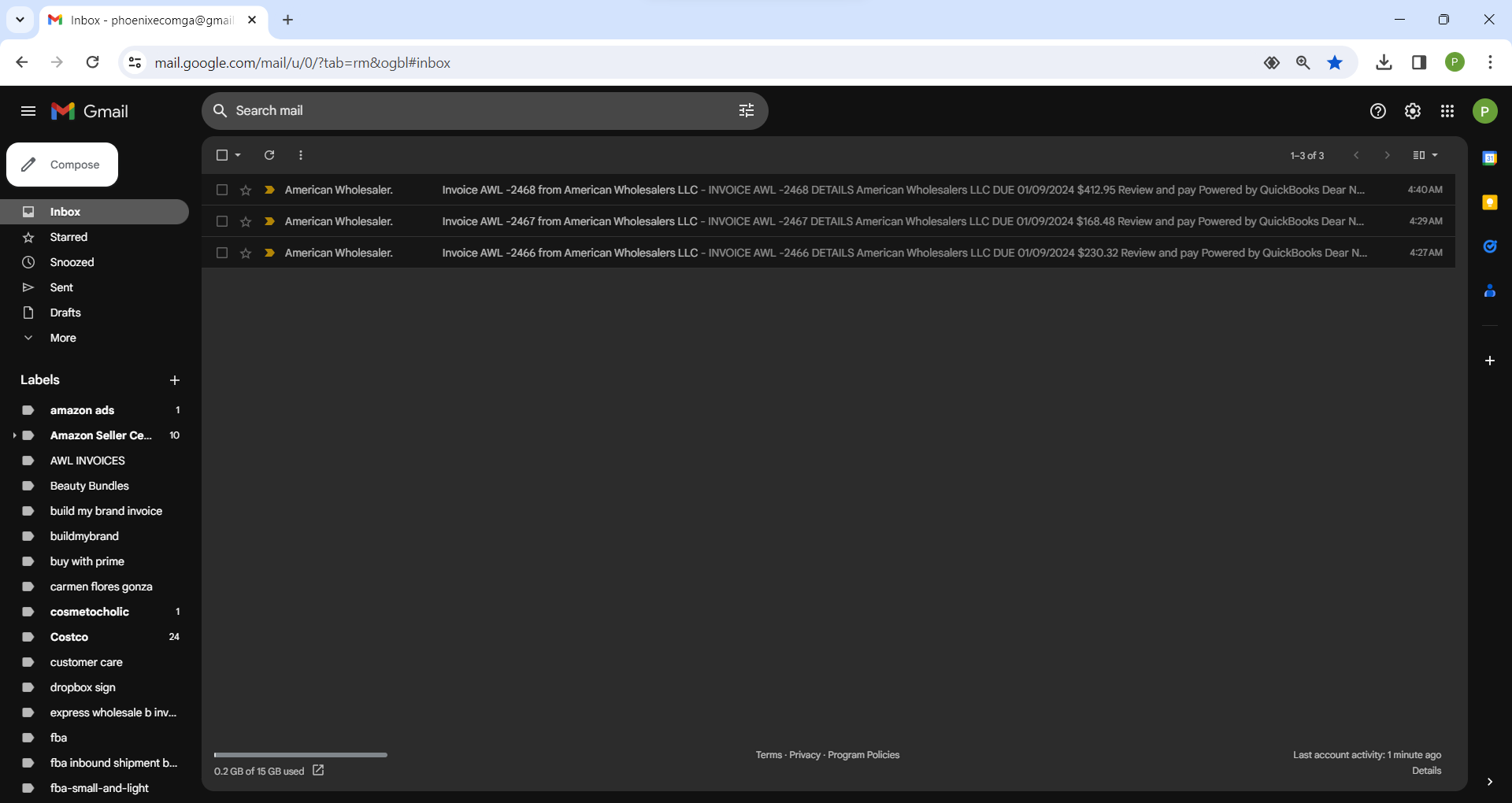This screenshot has height=803, width=1512.
Task: Open Chrome zoom magnifier icon
Action: click(1303, 63)
